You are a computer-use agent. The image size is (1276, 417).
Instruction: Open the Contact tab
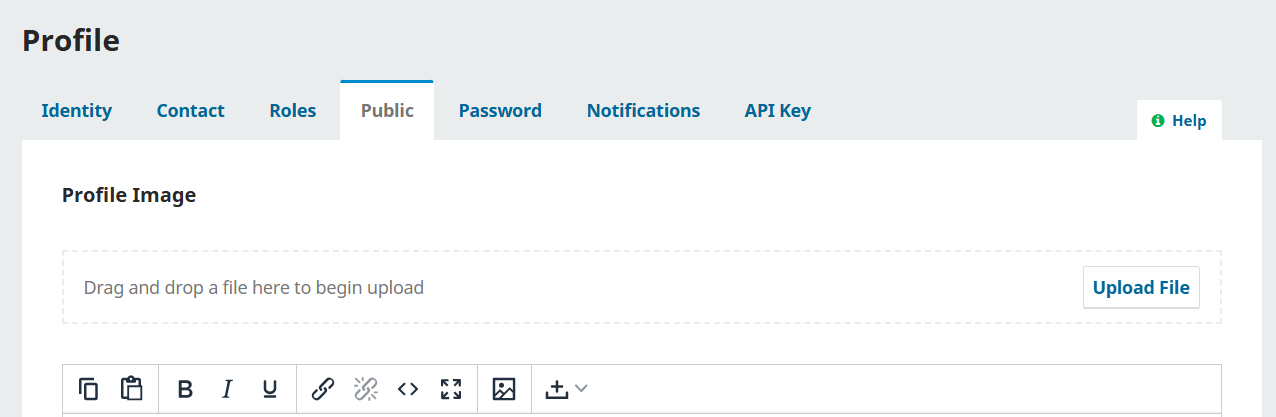click(x=191, y=110)
